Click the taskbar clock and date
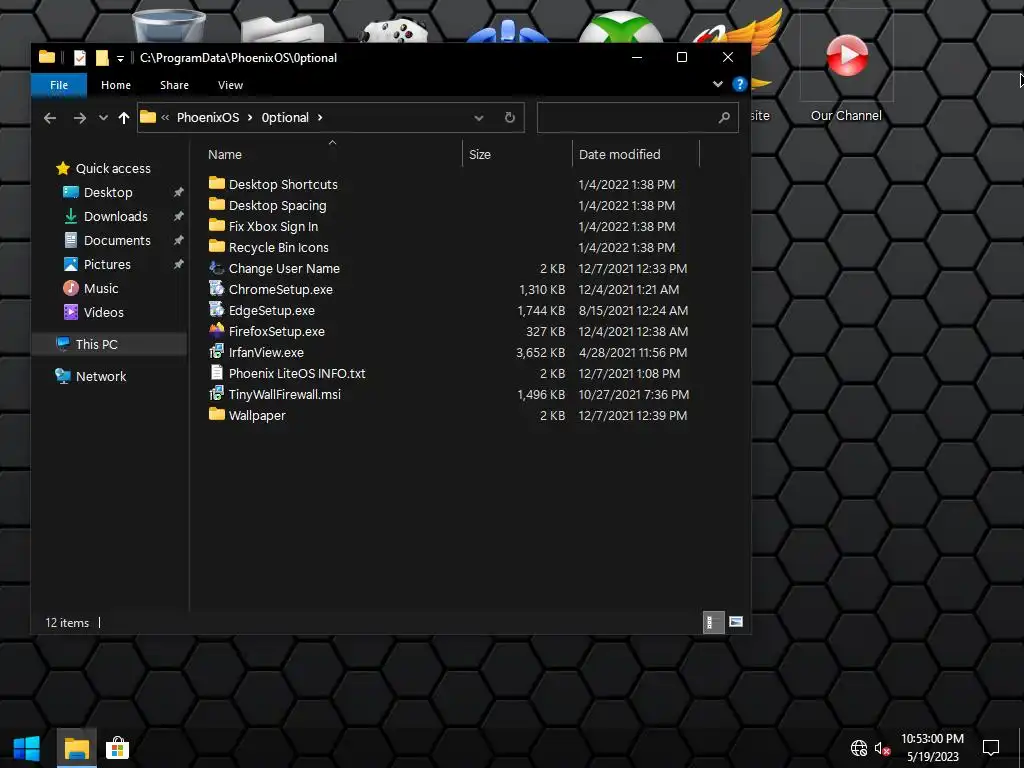Viewport: 1024px width, 768px height. tap(932, 748)
